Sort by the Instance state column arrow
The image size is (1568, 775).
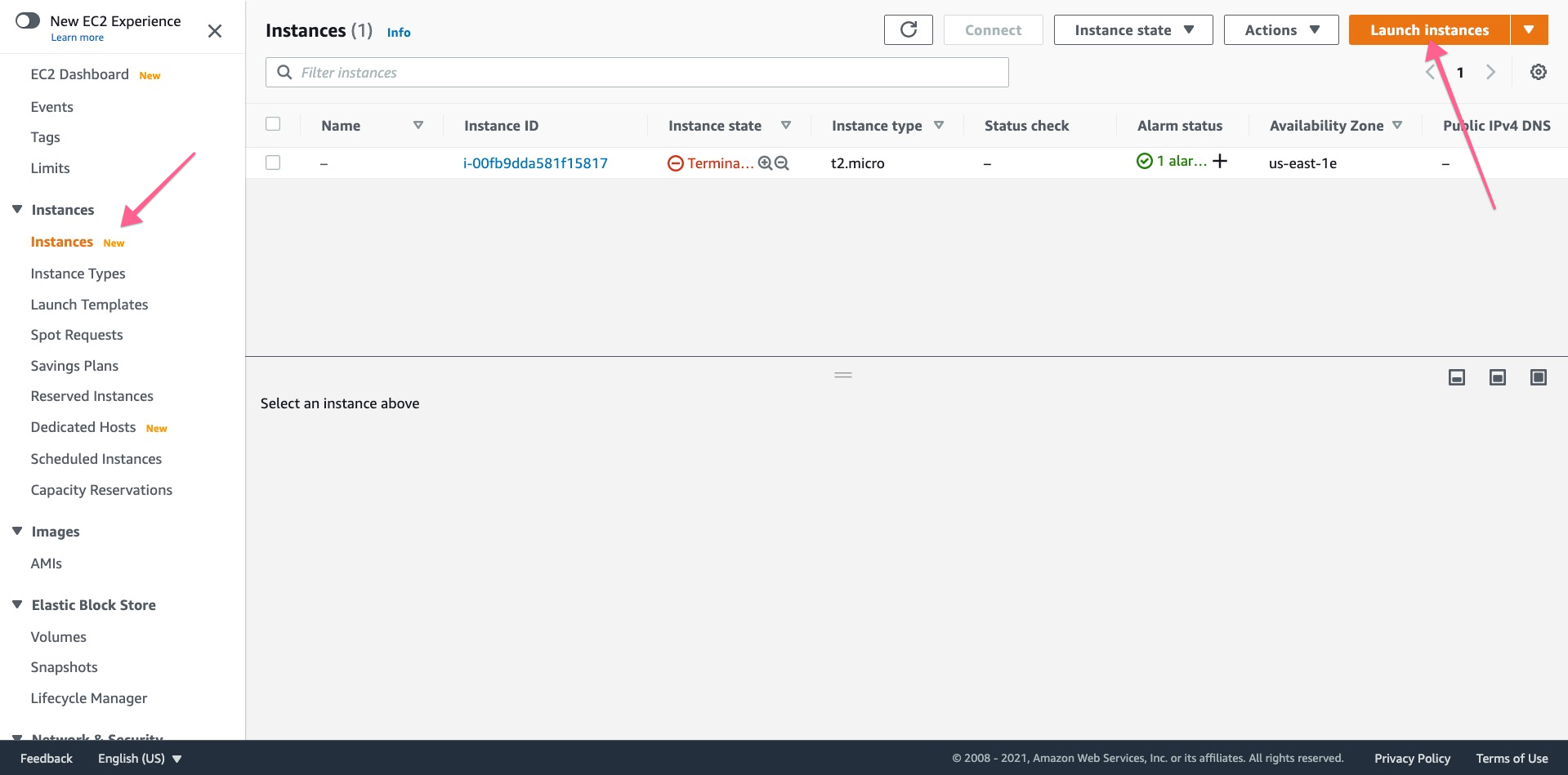pyautogui.click(x=786, y=125)
